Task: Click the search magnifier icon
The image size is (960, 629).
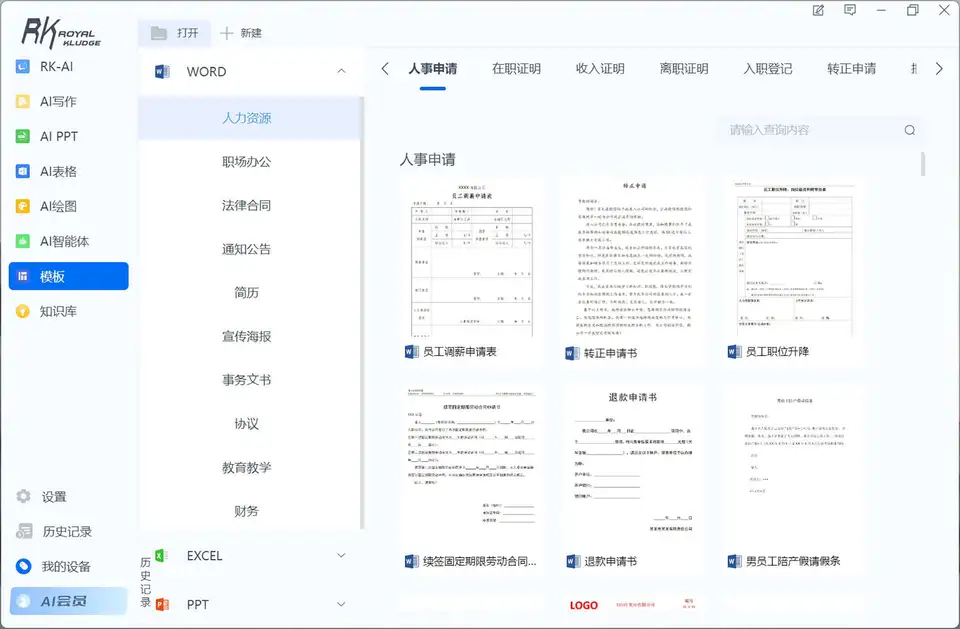Action: click(910, 130)
